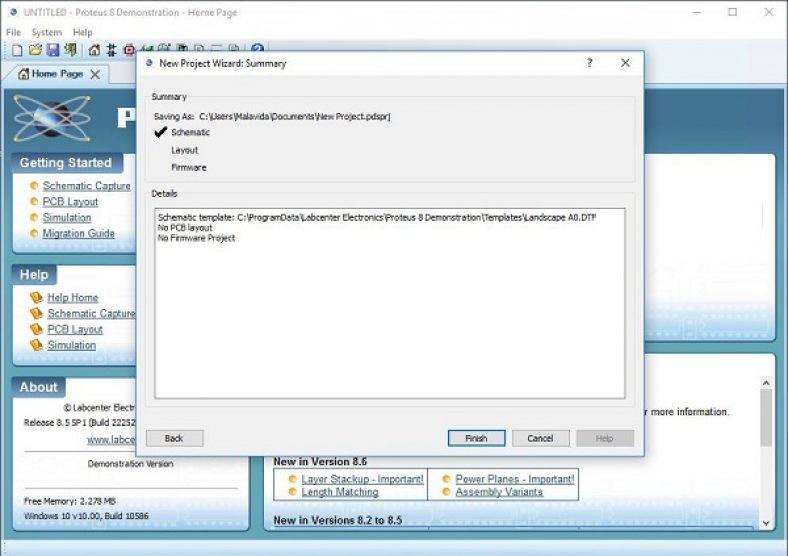This screenshot has height=556, width=788.
Task: Click the Home Page house icon
Action: click(x=94, y=50)
